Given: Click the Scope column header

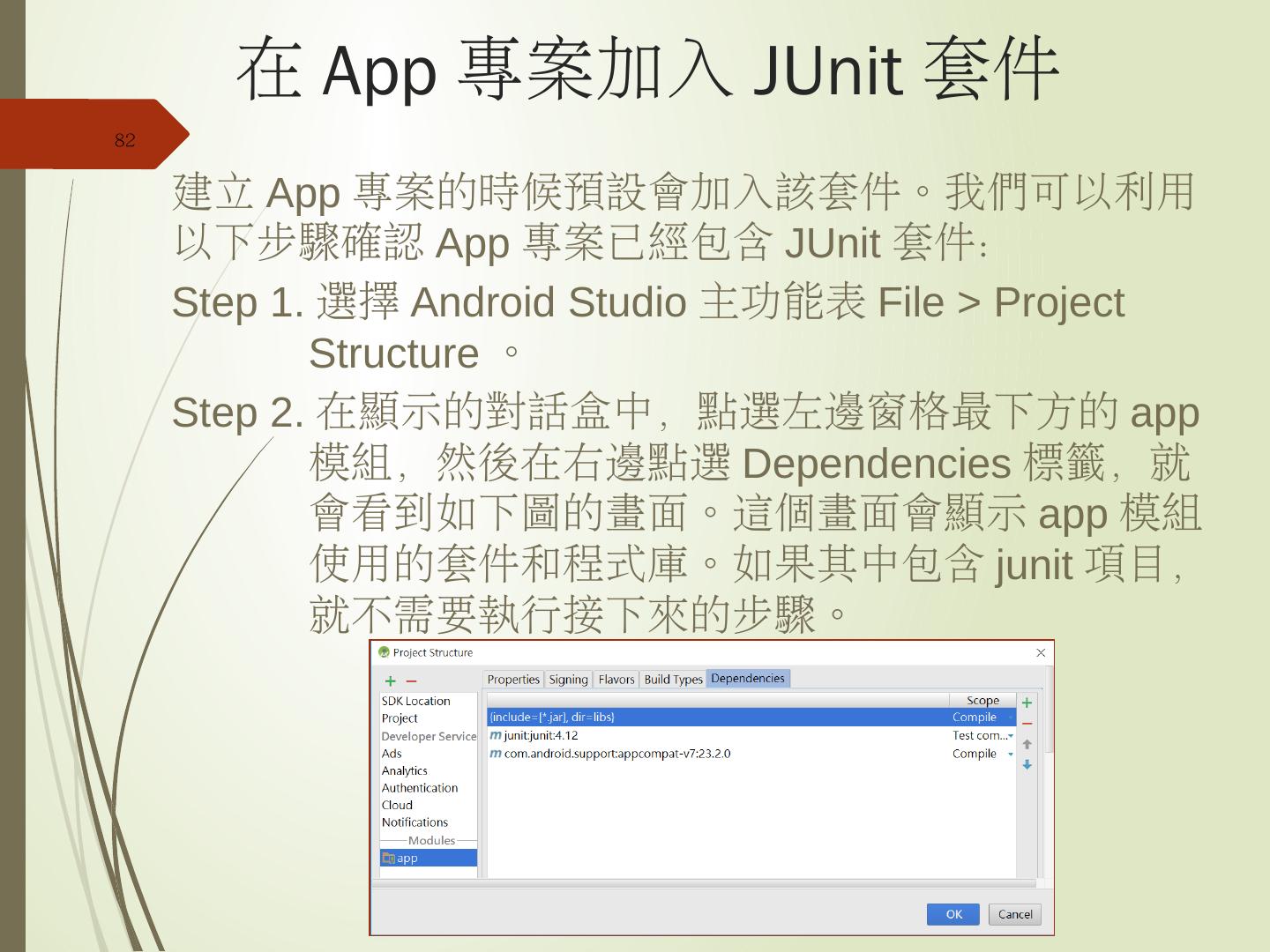Looking at the screenshot, I should (x=982, y=700).
